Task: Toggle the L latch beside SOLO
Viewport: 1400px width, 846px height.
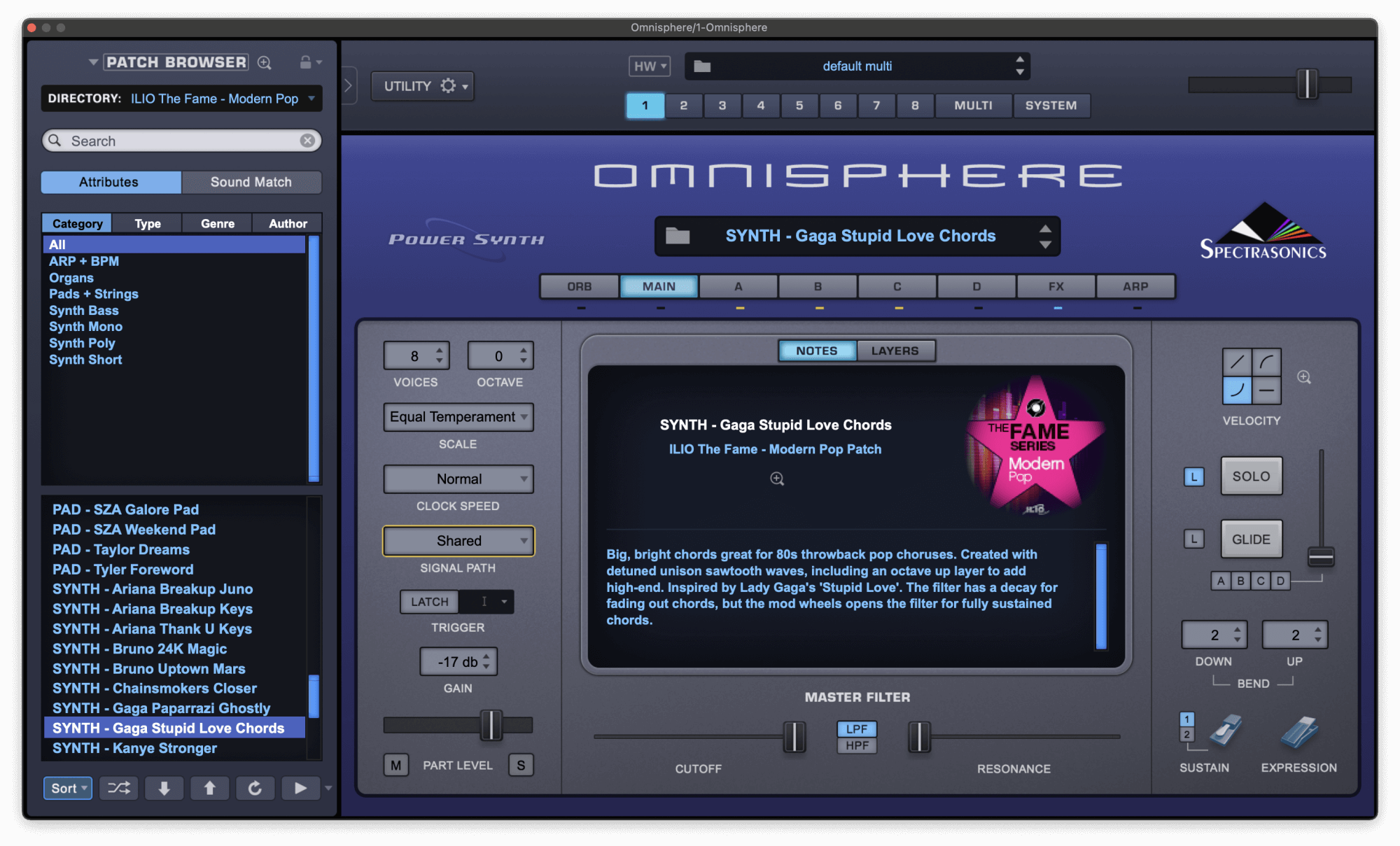Action: [1194, 477]
